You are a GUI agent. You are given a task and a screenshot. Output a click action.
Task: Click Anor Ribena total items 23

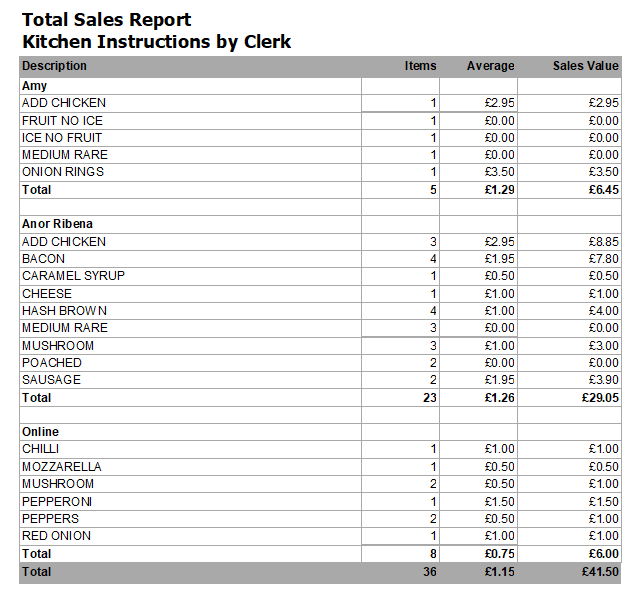[430, 398]
